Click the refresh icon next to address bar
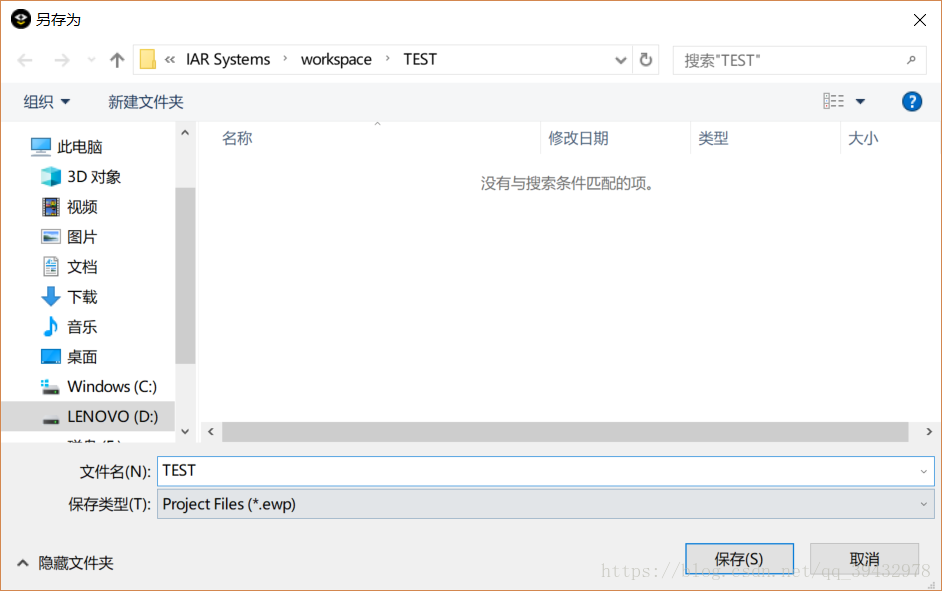This screenshot has height=591, width=942. pos(646,59)
